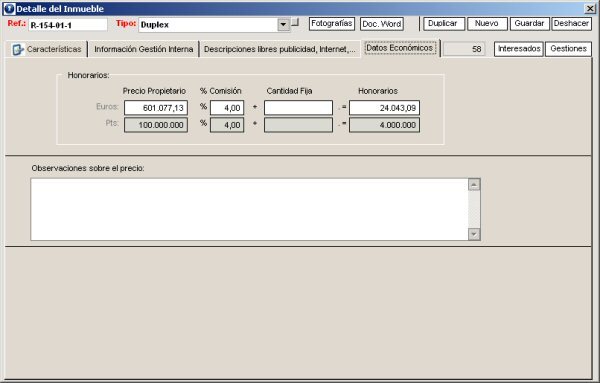Screen dimensions: 600x383
Task: Click observations scrollbar up arrow
Action: click(x=474, y=185)
